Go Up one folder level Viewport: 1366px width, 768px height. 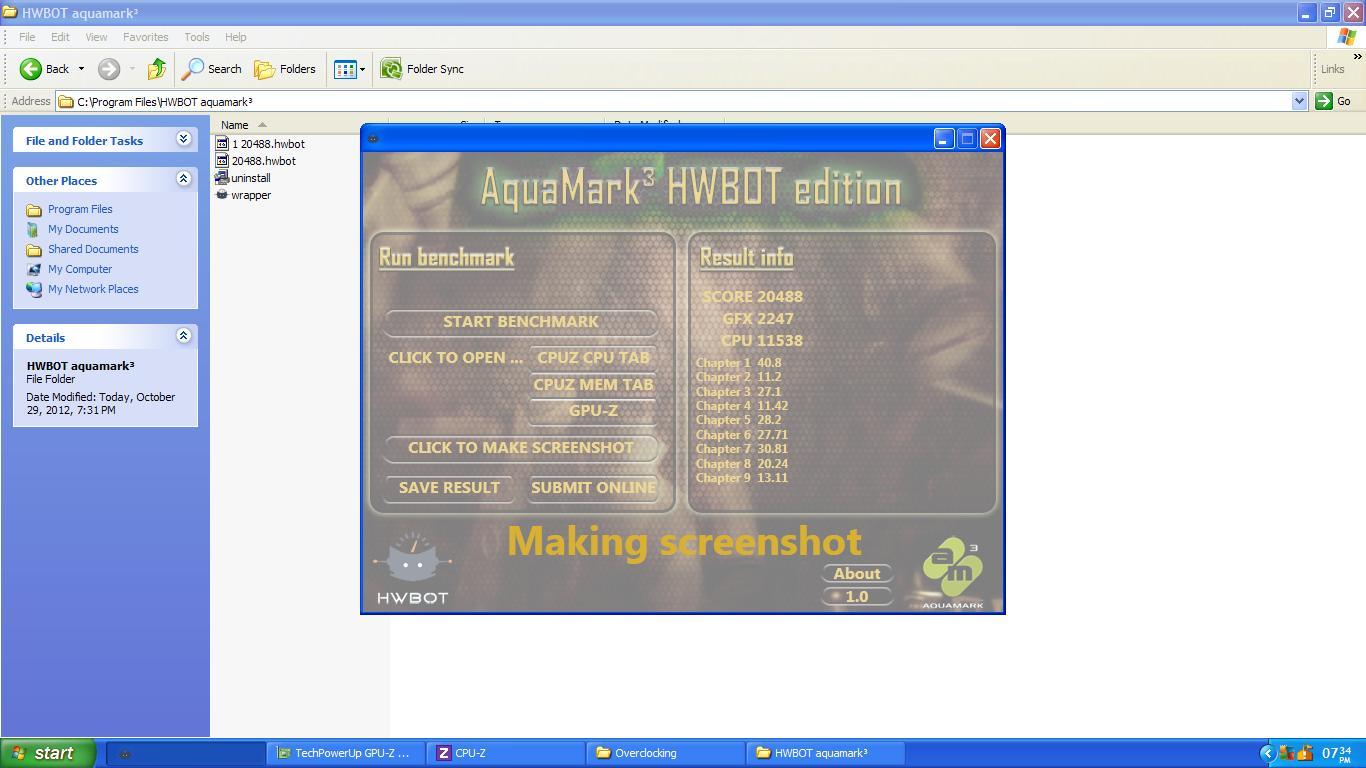click(156, 69)
